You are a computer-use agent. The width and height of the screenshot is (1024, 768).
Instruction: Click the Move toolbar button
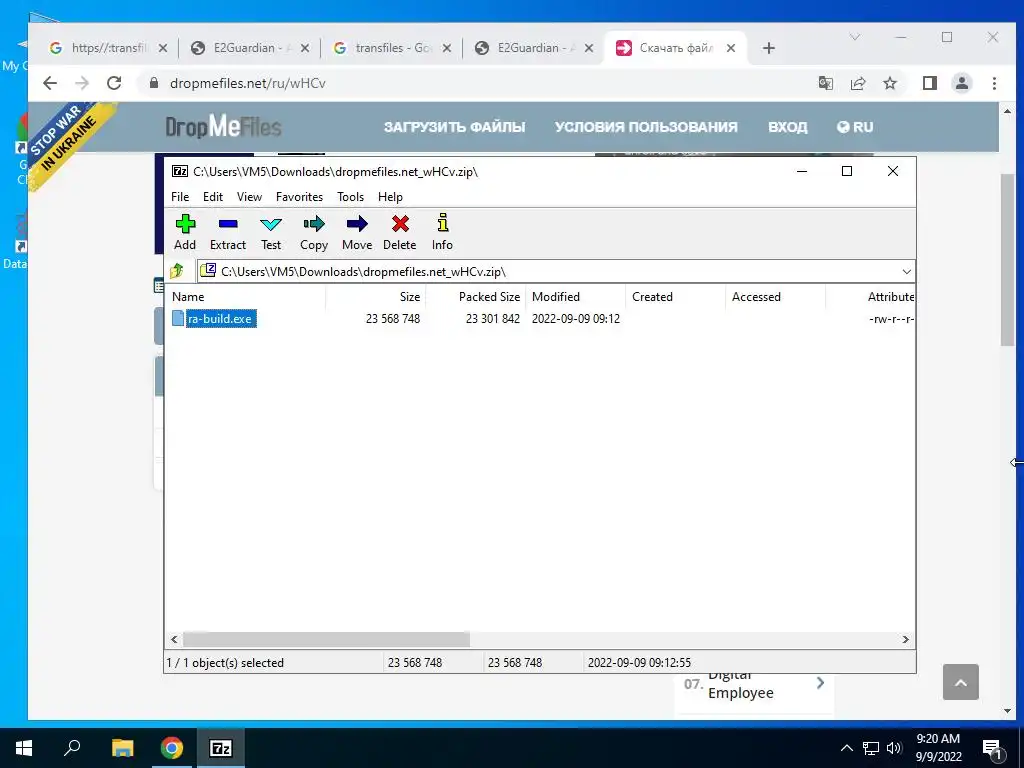[x=357, y=232]
